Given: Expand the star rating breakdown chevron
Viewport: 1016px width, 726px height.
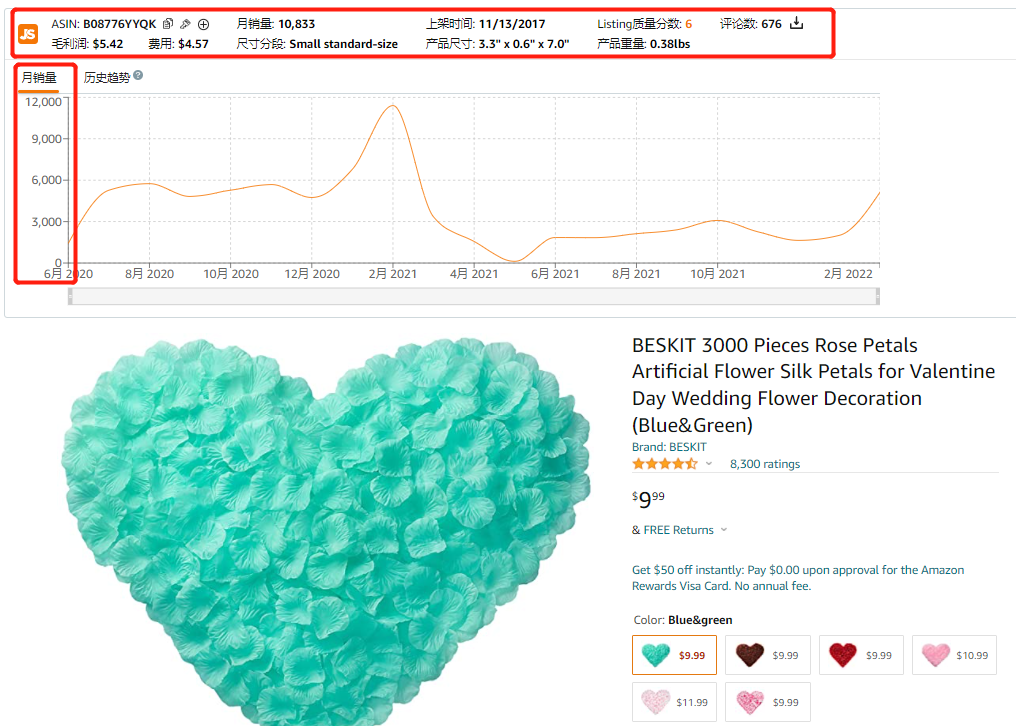Looking at the screenshot, I should 709,464.
